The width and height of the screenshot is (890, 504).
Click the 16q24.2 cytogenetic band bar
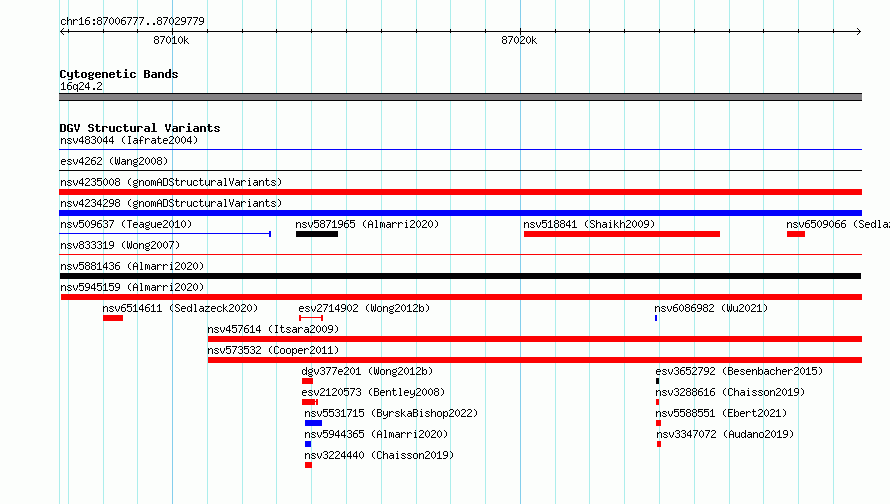tap(460, 97)
